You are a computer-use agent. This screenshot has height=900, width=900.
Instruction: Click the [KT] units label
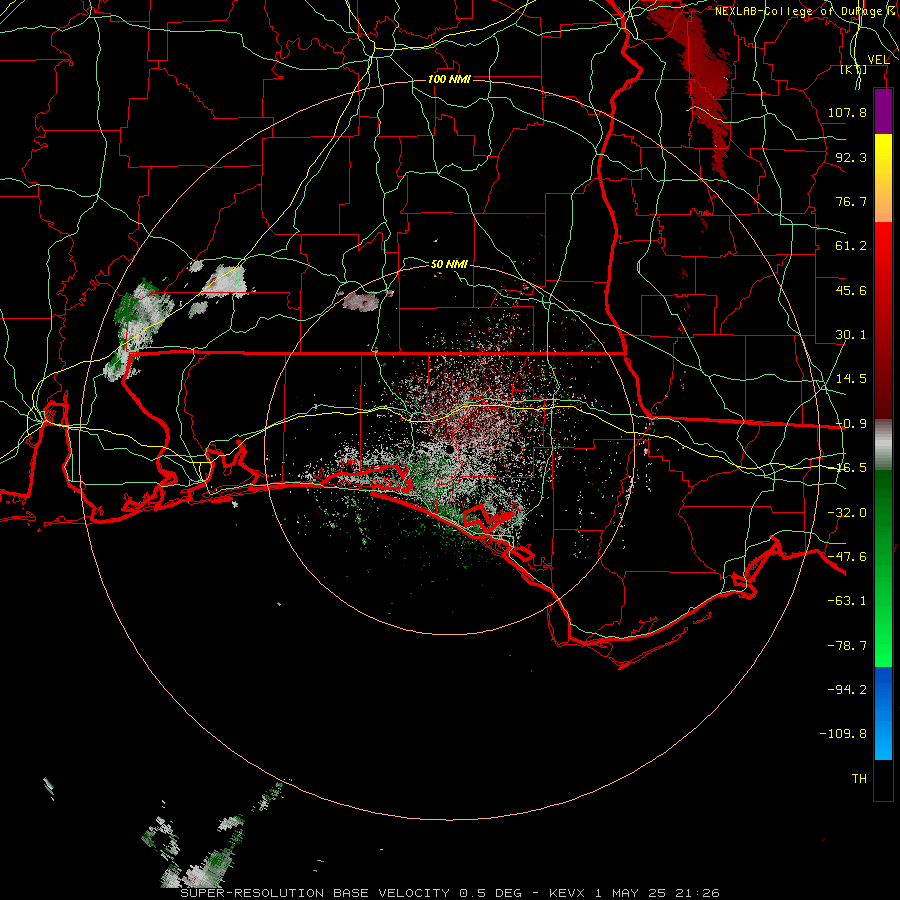(854, 69)
